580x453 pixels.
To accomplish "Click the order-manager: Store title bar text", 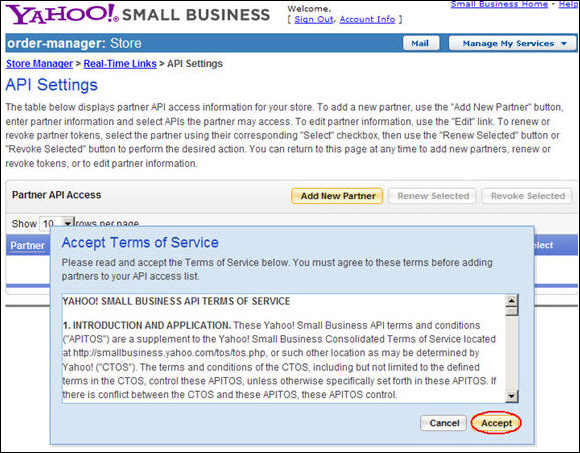I will [x=74, y=43].
